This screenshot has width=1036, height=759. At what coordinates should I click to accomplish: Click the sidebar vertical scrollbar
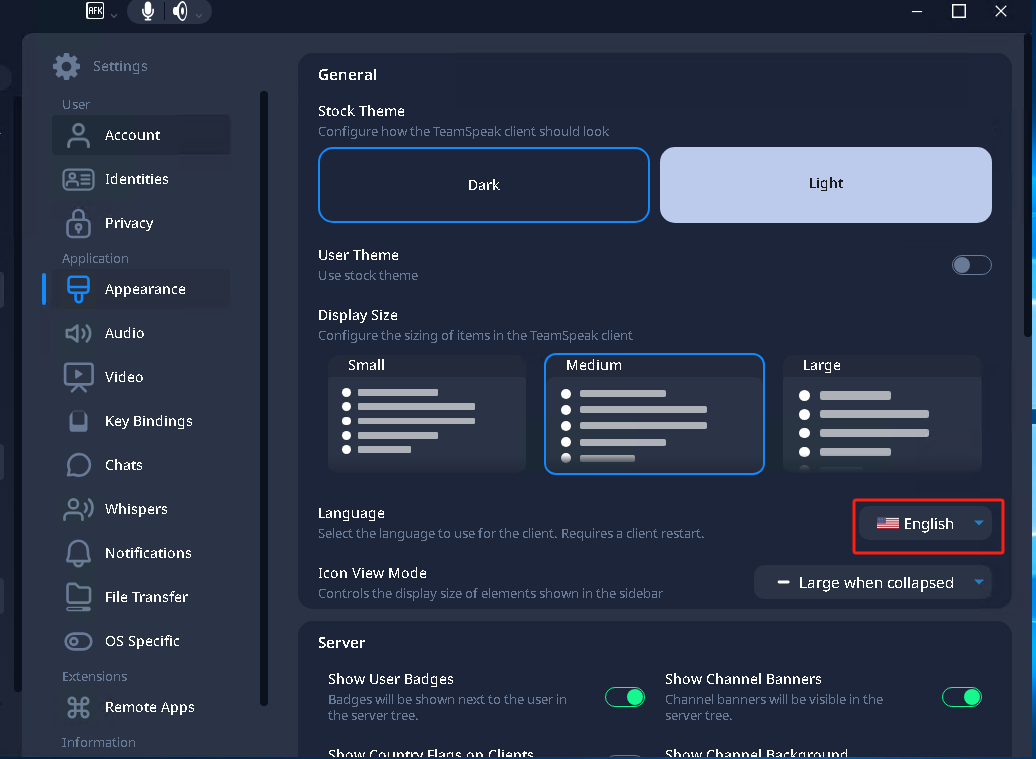(264, 400)
